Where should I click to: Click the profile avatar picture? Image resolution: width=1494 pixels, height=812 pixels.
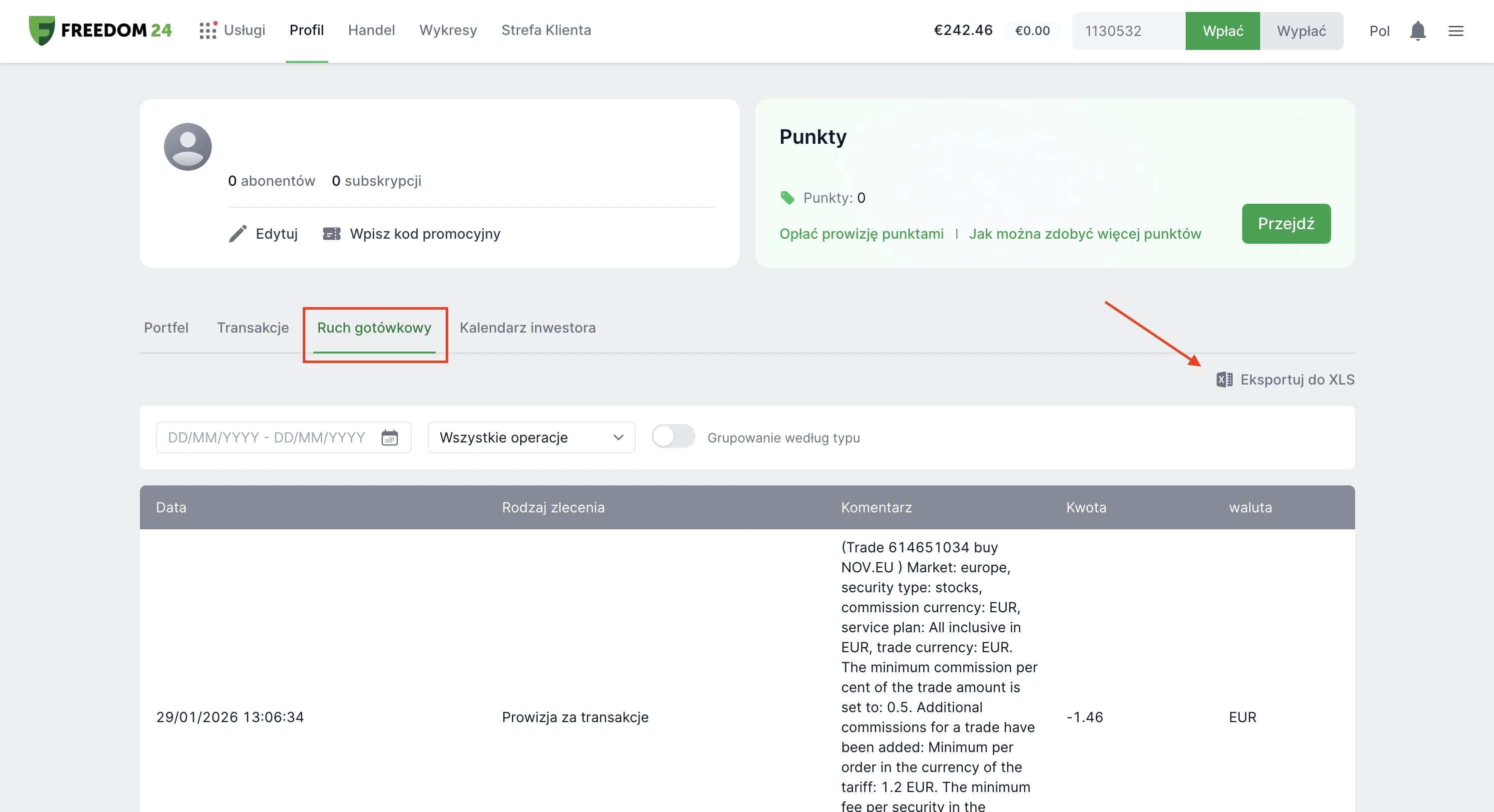187,147
